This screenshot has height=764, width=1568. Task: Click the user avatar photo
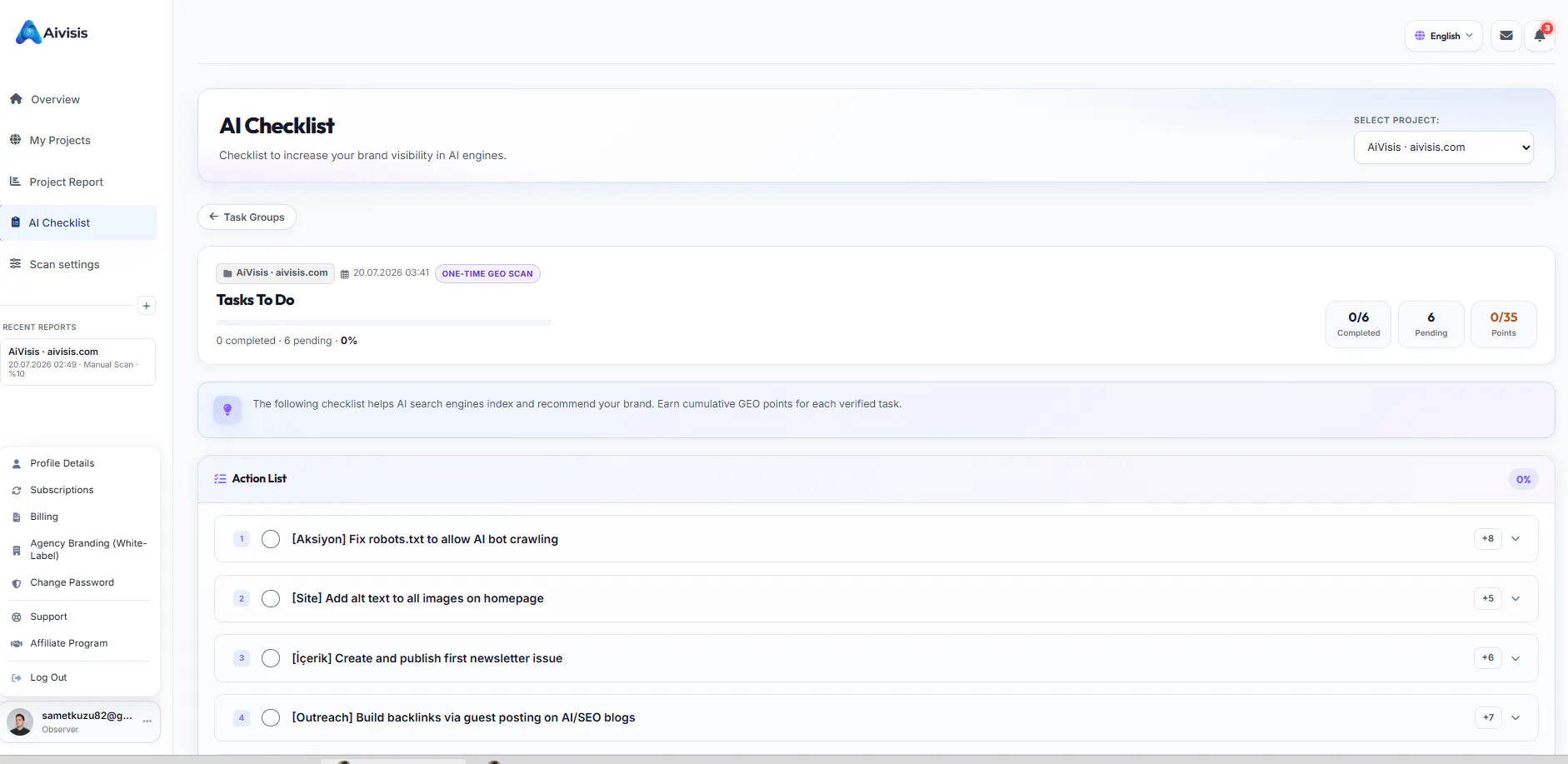click(x=20, y=722)
